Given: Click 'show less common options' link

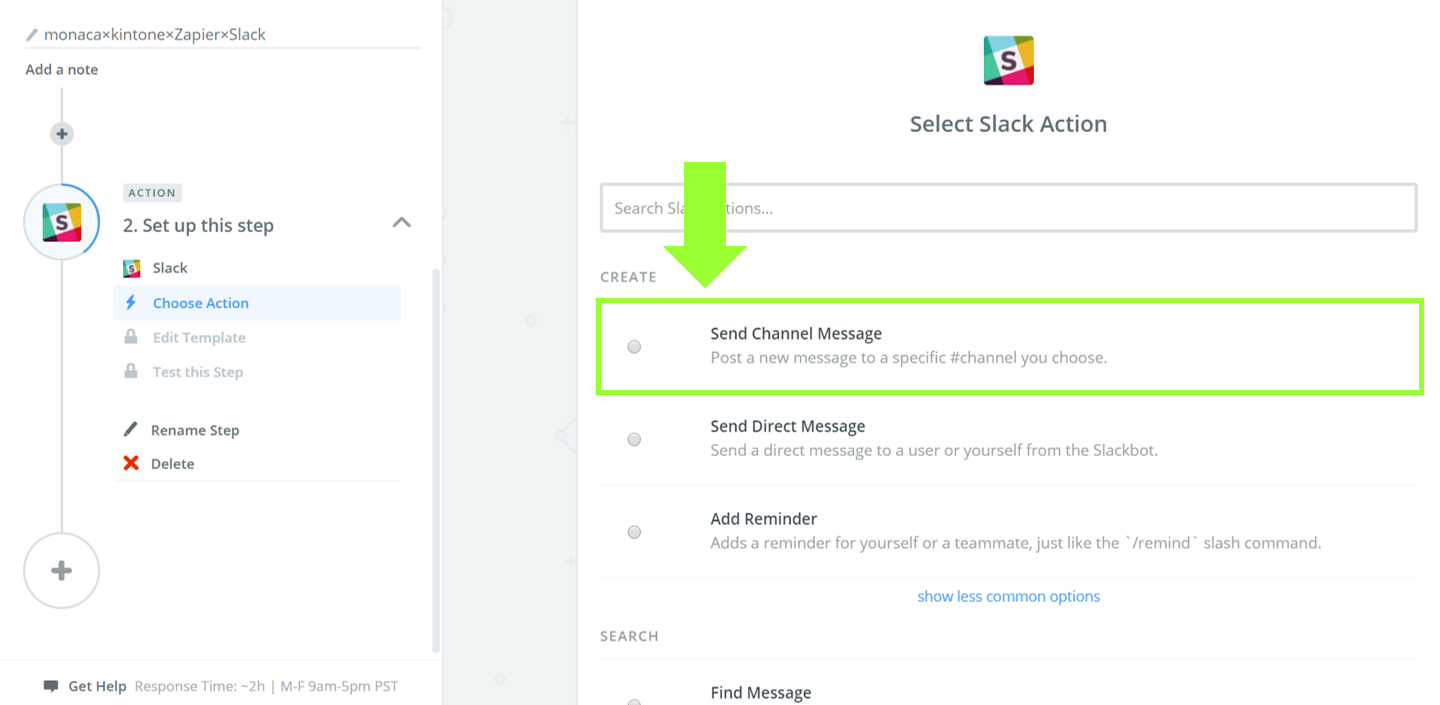Looking at the screenshot, I should [1008, 596].
